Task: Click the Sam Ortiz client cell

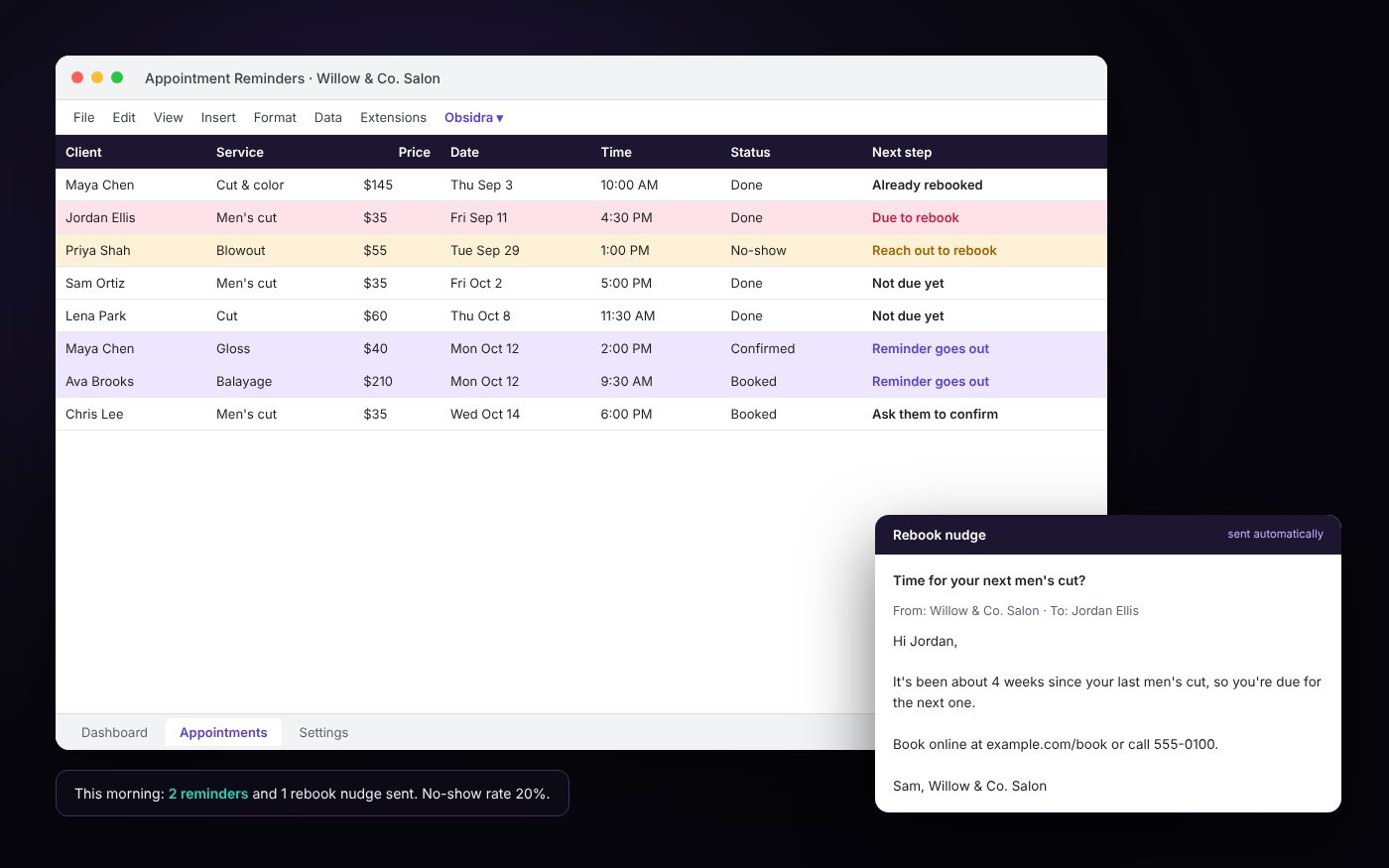Action: (x=131, y=283)
